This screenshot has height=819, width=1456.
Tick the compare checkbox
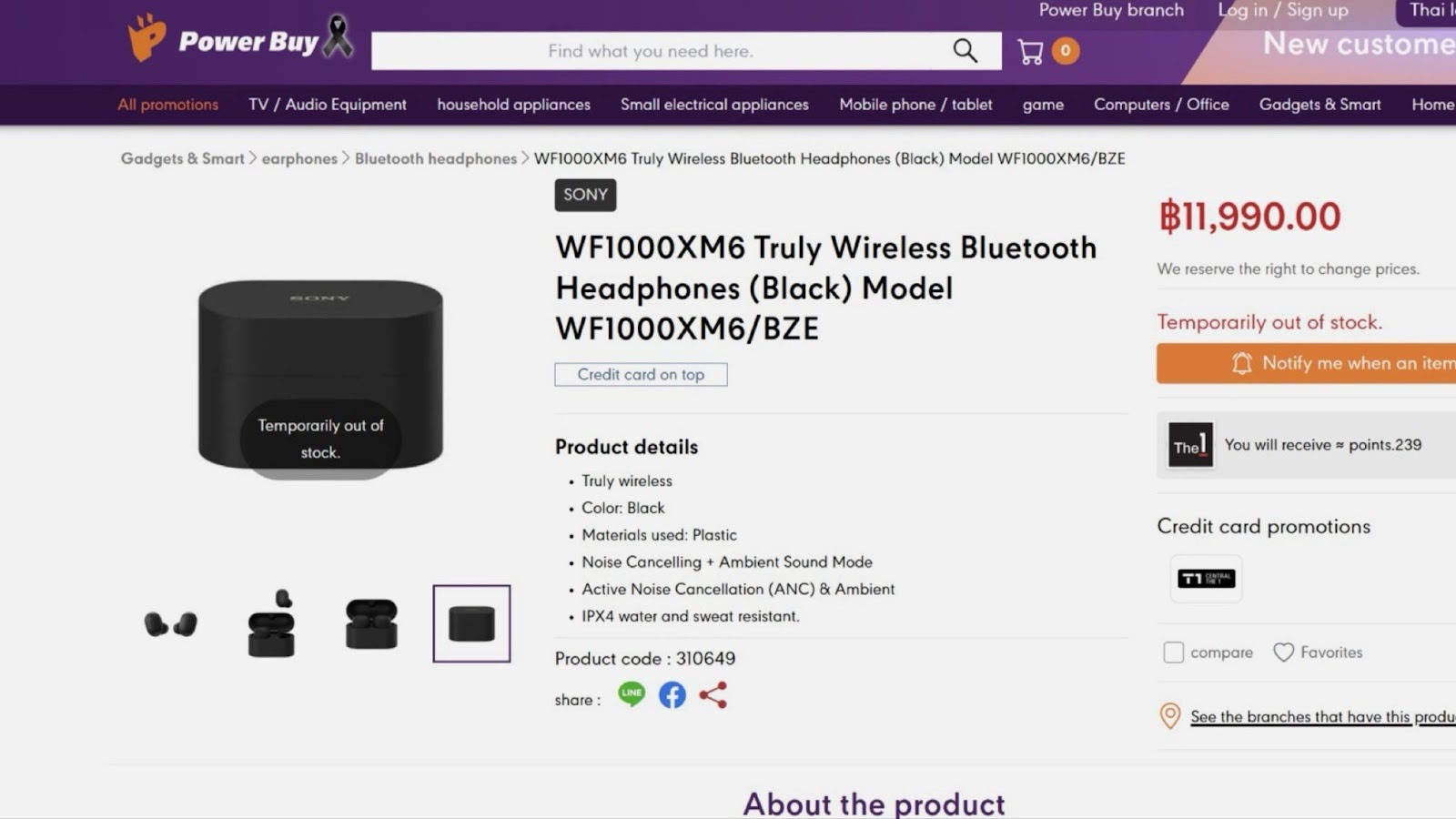1174,652
